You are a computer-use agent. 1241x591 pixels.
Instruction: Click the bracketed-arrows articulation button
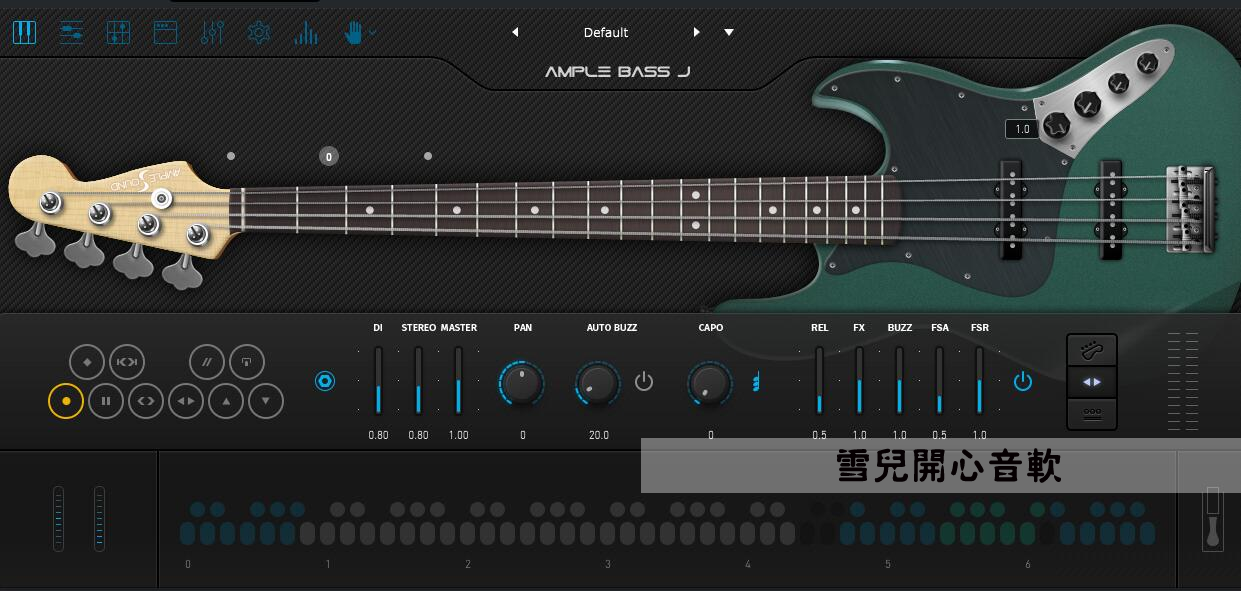[127, 361]
